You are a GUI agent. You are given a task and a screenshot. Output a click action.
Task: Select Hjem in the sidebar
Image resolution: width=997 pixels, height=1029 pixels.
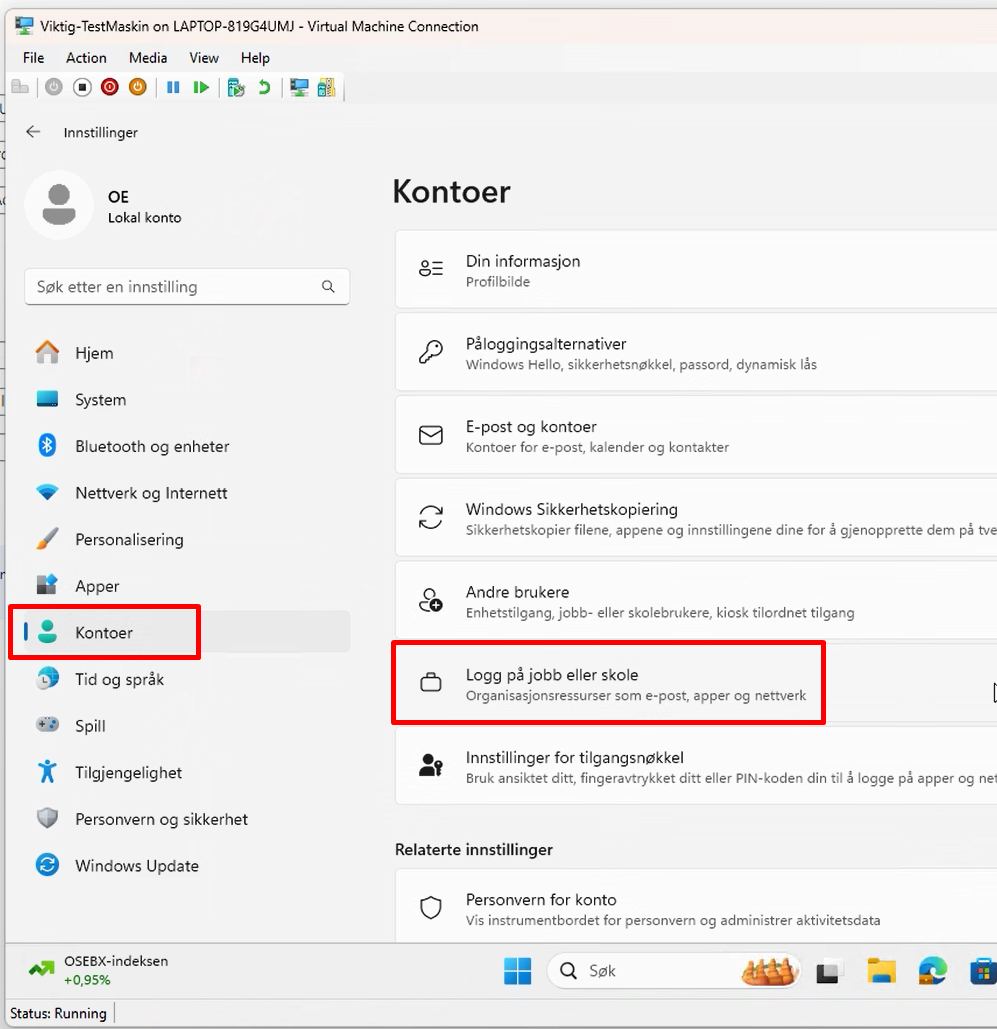pyautogui.click(x=187, y=353)
